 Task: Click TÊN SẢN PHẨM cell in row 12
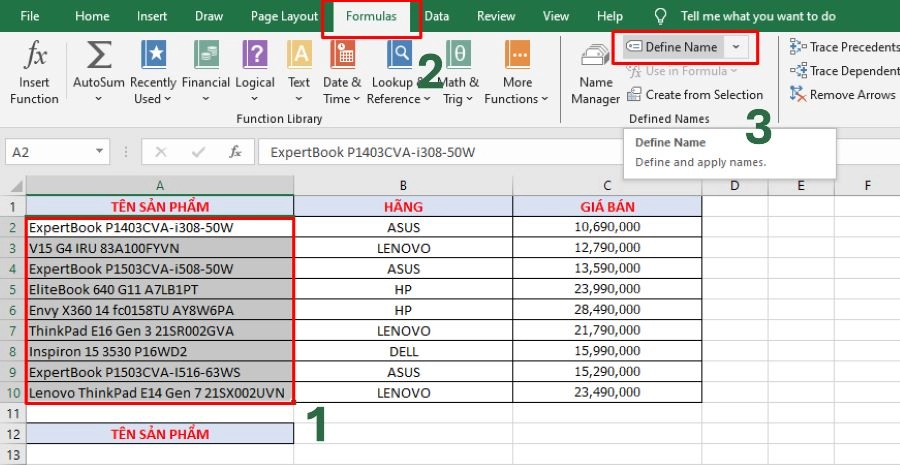click(x=160, y=433)
